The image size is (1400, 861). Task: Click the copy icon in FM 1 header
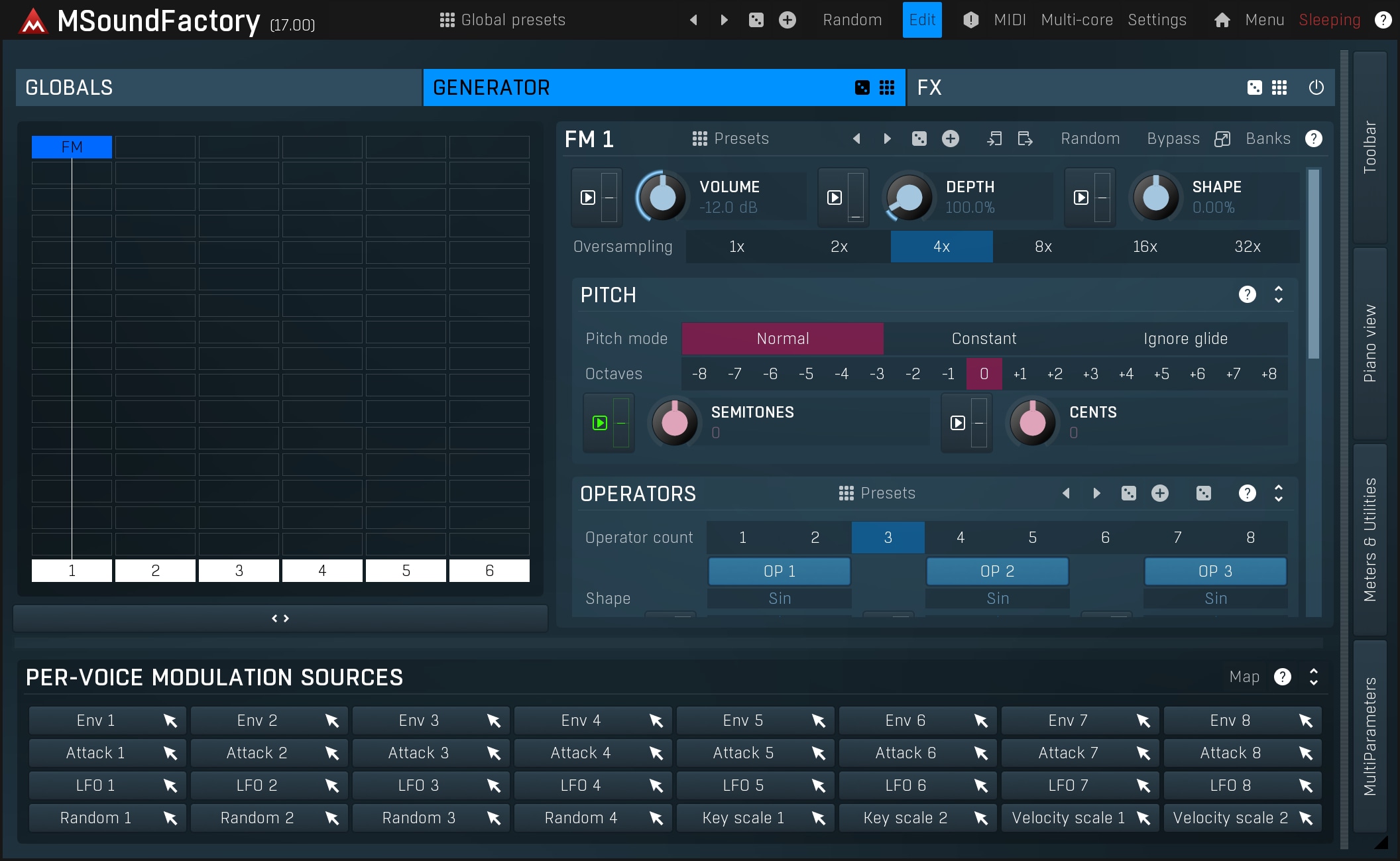(x=994, y=139)
